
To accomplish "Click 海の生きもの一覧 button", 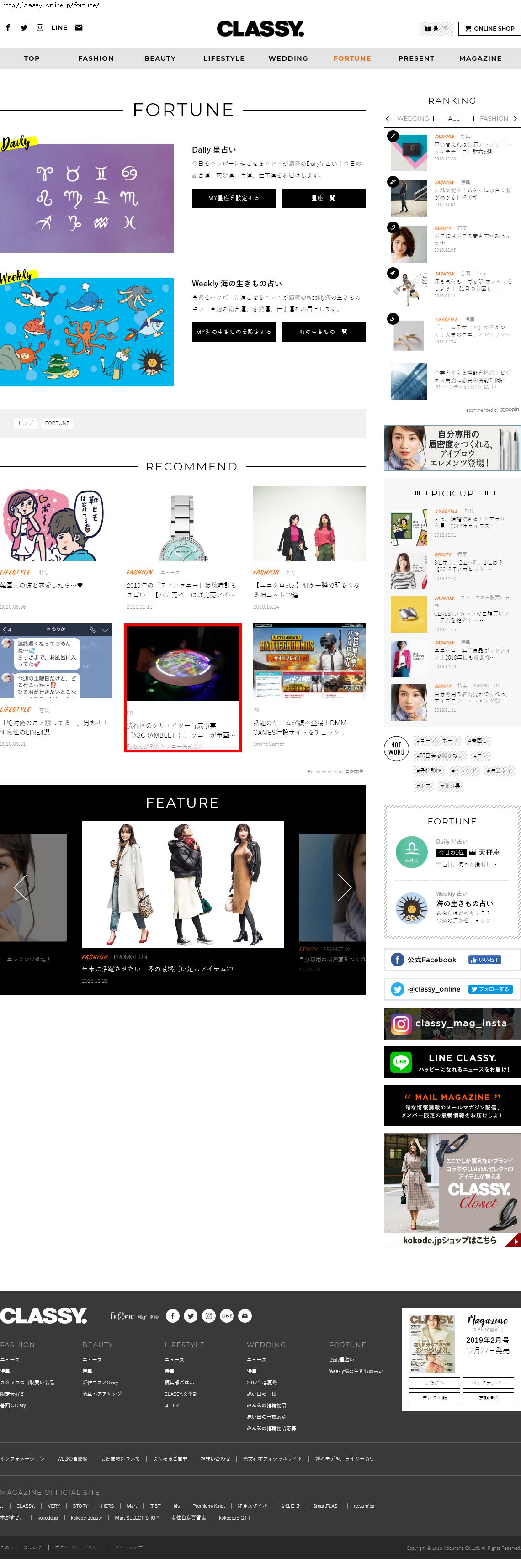I will click(323, 333).
